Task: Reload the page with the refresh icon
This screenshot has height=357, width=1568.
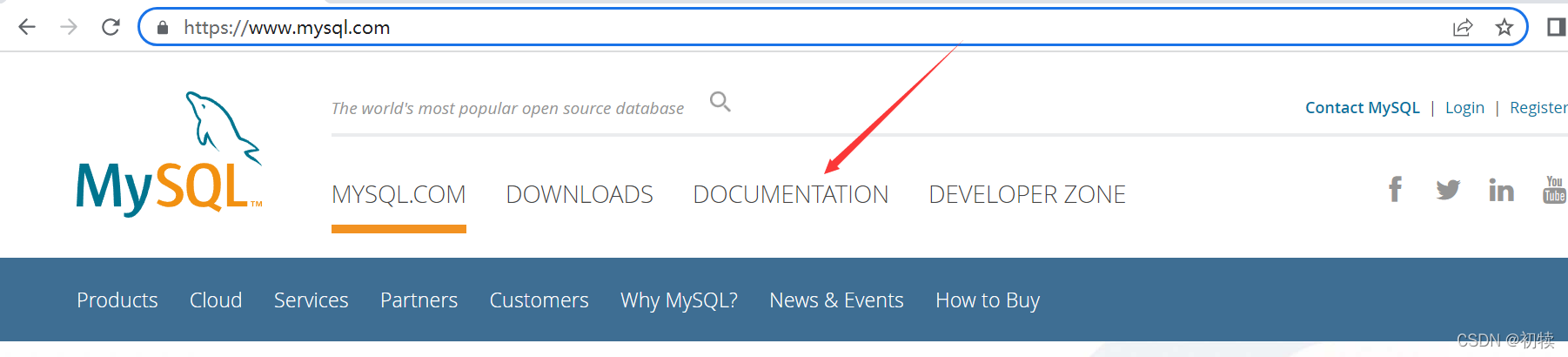Action: coord(111,27)
